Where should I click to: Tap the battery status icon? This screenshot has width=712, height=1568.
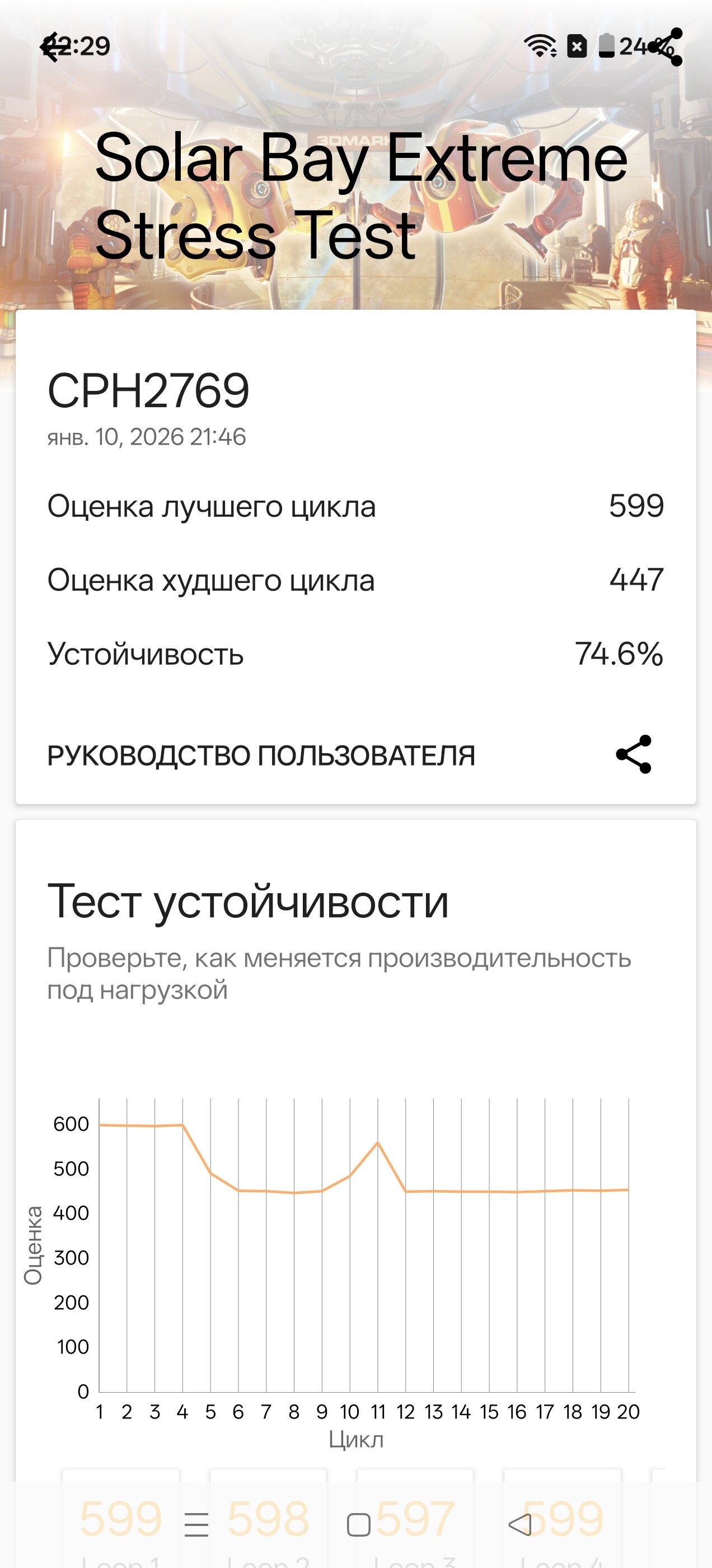(x=606, y=46)
